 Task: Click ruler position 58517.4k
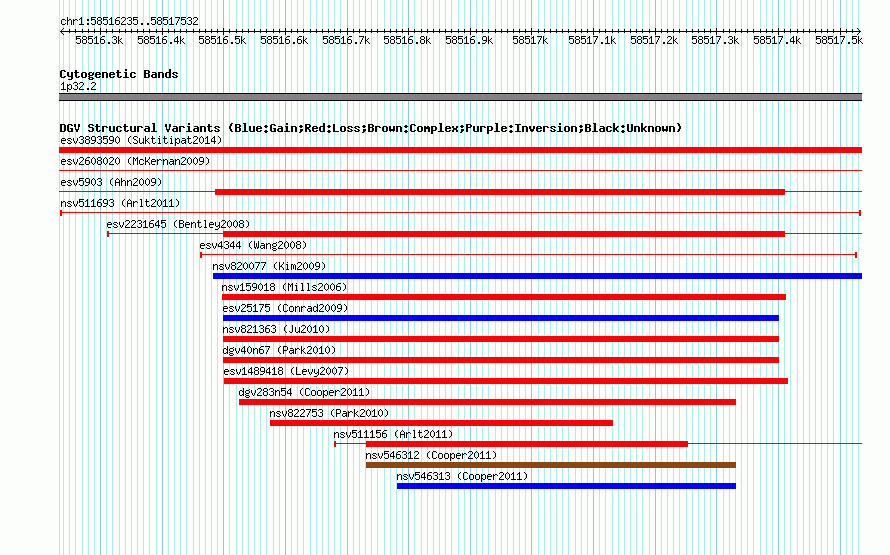(778, 40)
